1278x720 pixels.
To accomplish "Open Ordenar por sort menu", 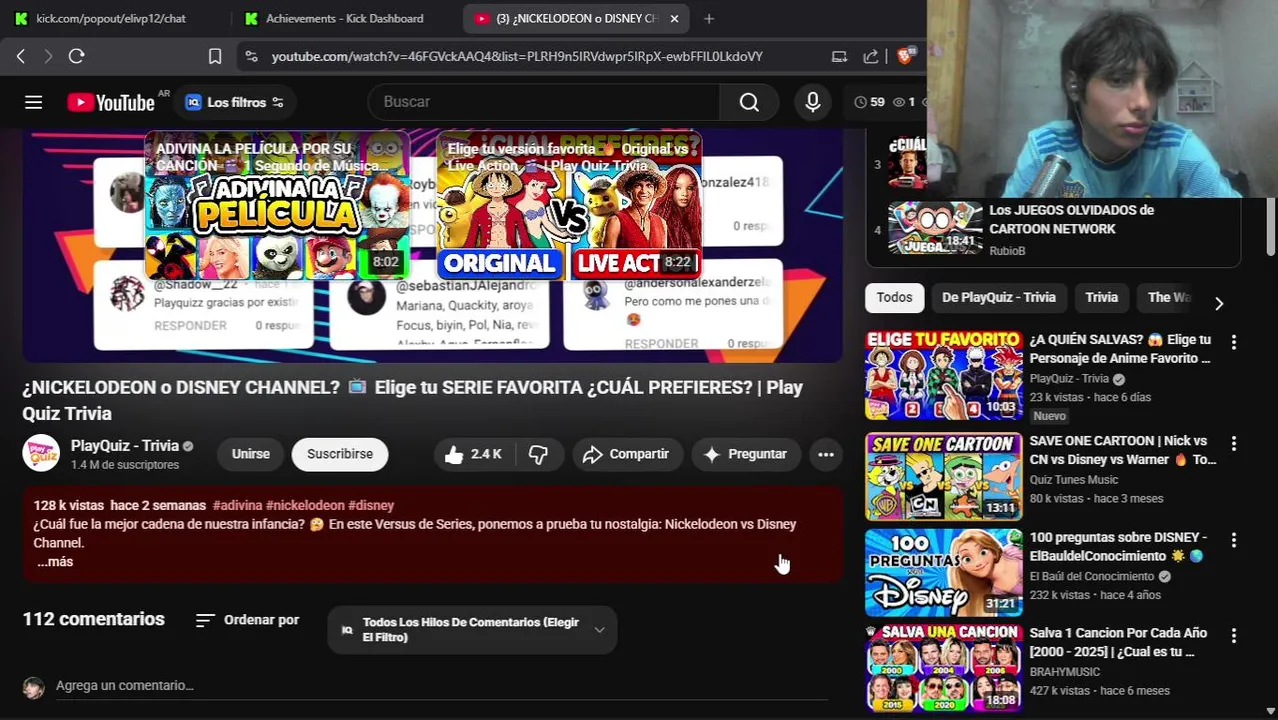I will click(x=247, y=620).
